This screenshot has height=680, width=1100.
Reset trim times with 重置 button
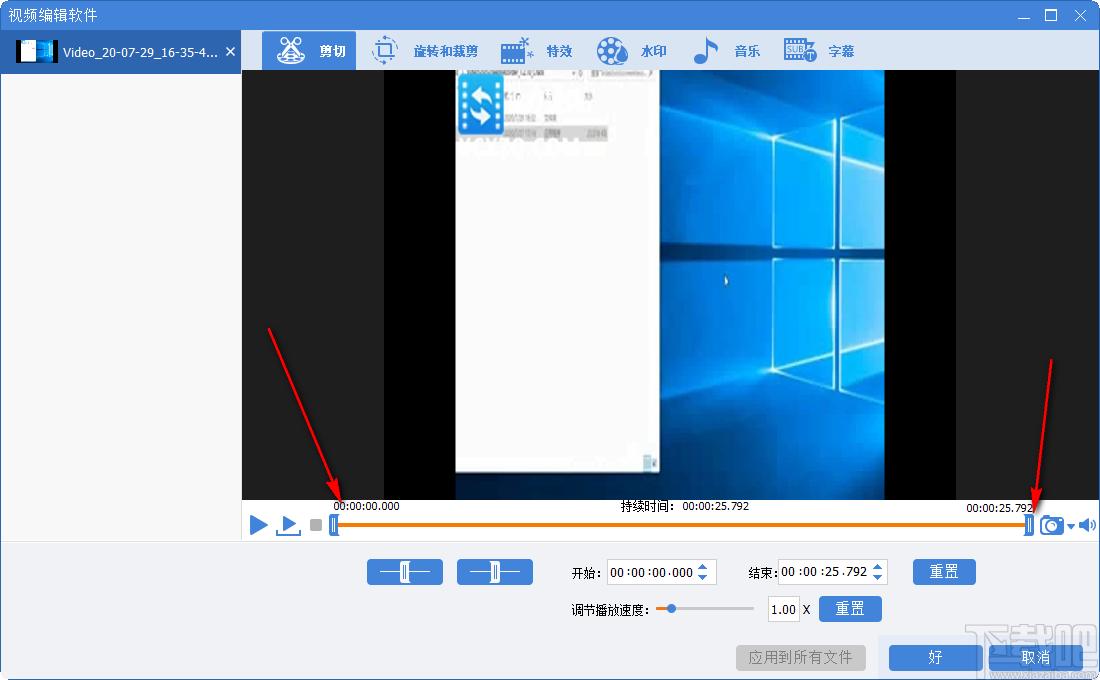(944, 571)
